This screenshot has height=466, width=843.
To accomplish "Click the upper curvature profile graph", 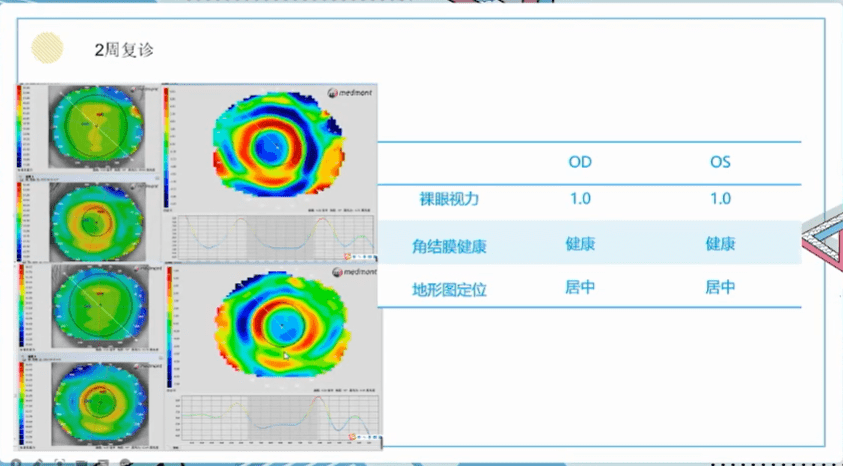I will pos(270,235).
